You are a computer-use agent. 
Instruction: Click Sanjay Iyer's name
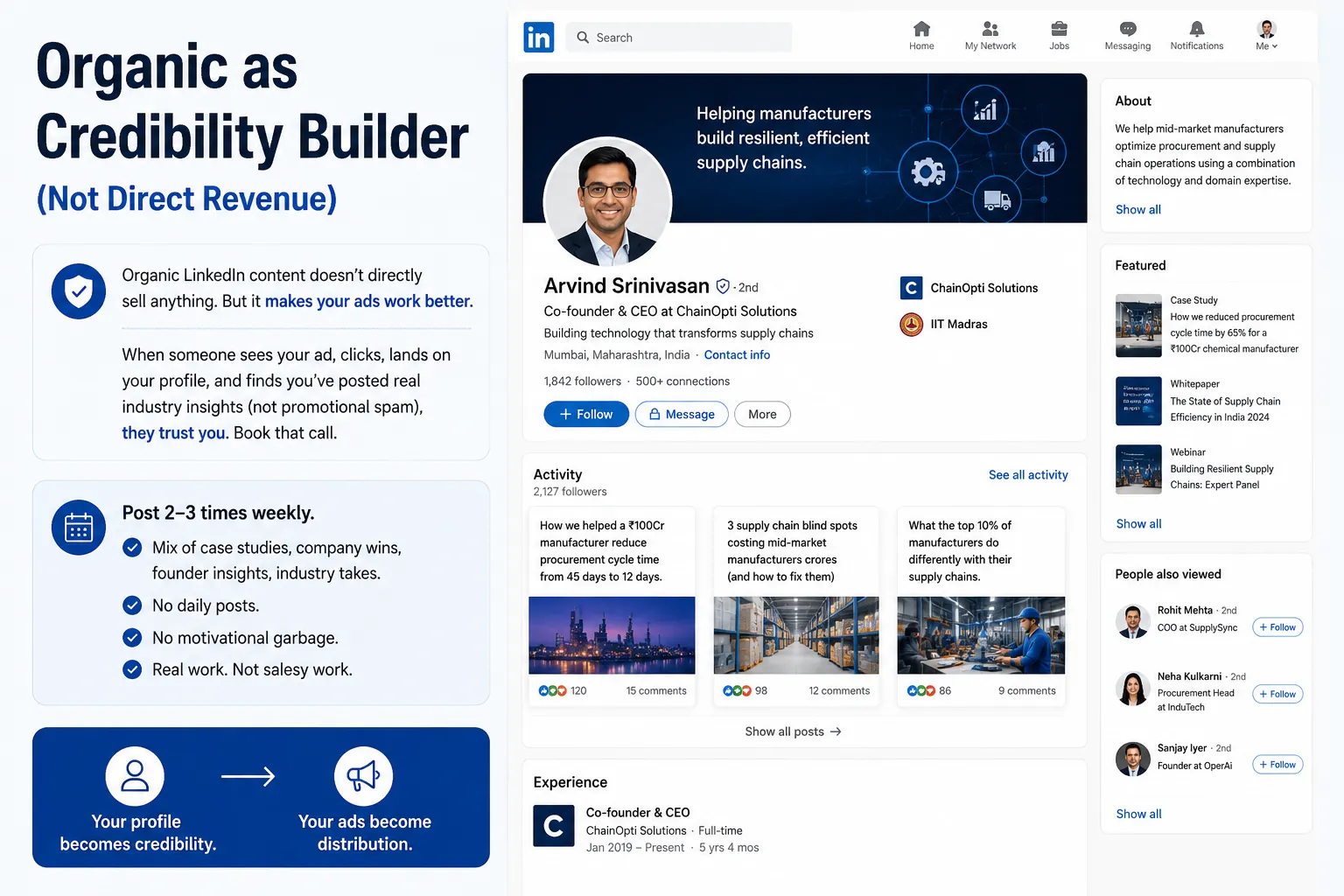pyautogui.click(x=1181, y=748)
